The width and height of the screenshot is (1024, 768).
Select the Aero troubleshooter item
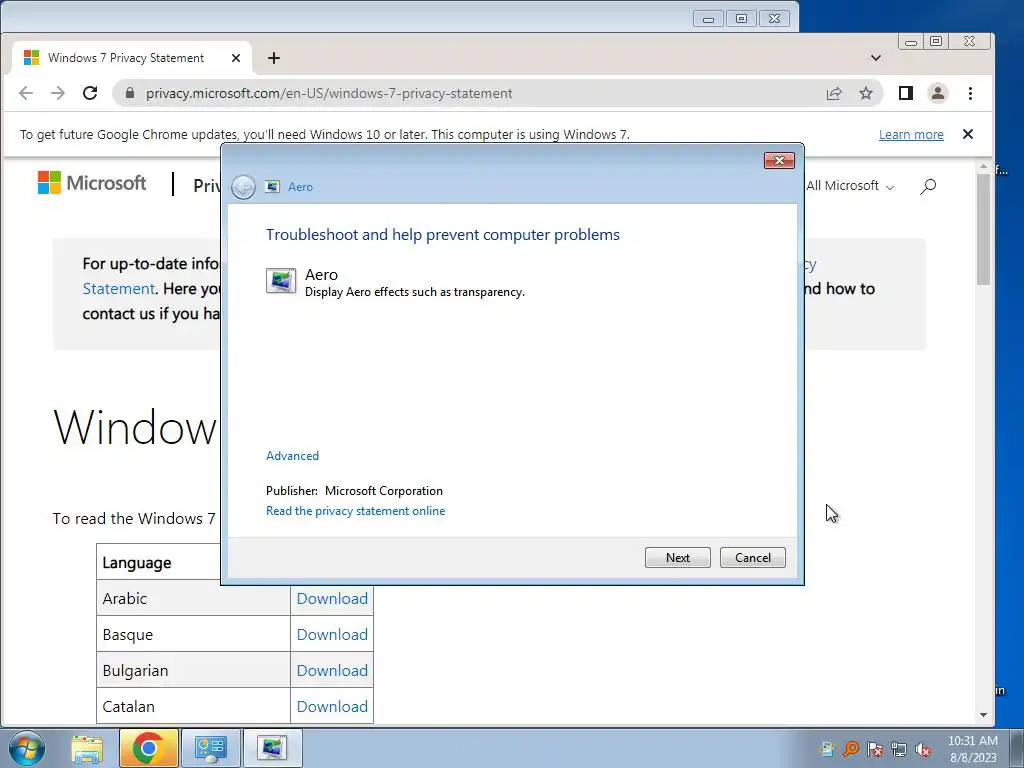coord(395,282)
